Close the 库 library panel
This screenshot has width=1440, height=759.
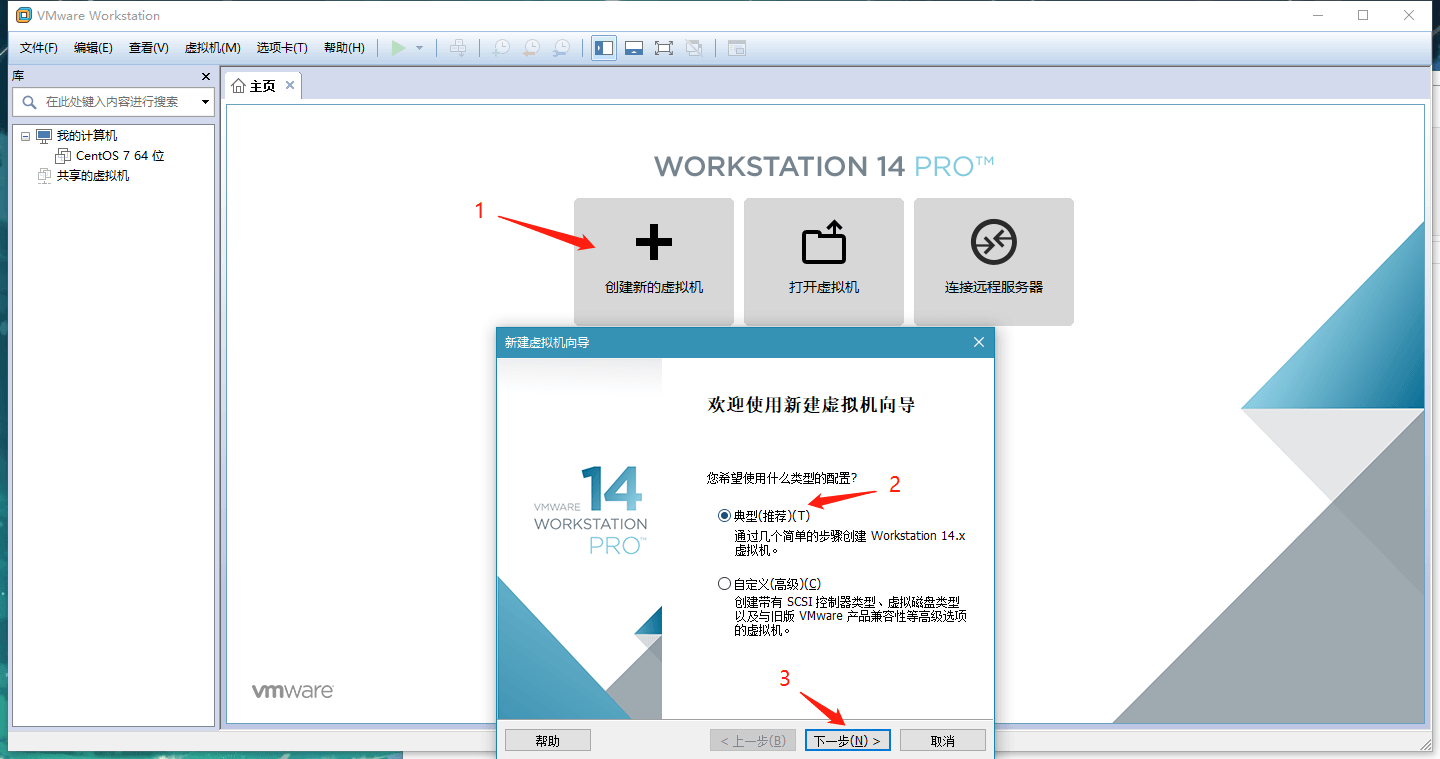[x=206, y=76]
